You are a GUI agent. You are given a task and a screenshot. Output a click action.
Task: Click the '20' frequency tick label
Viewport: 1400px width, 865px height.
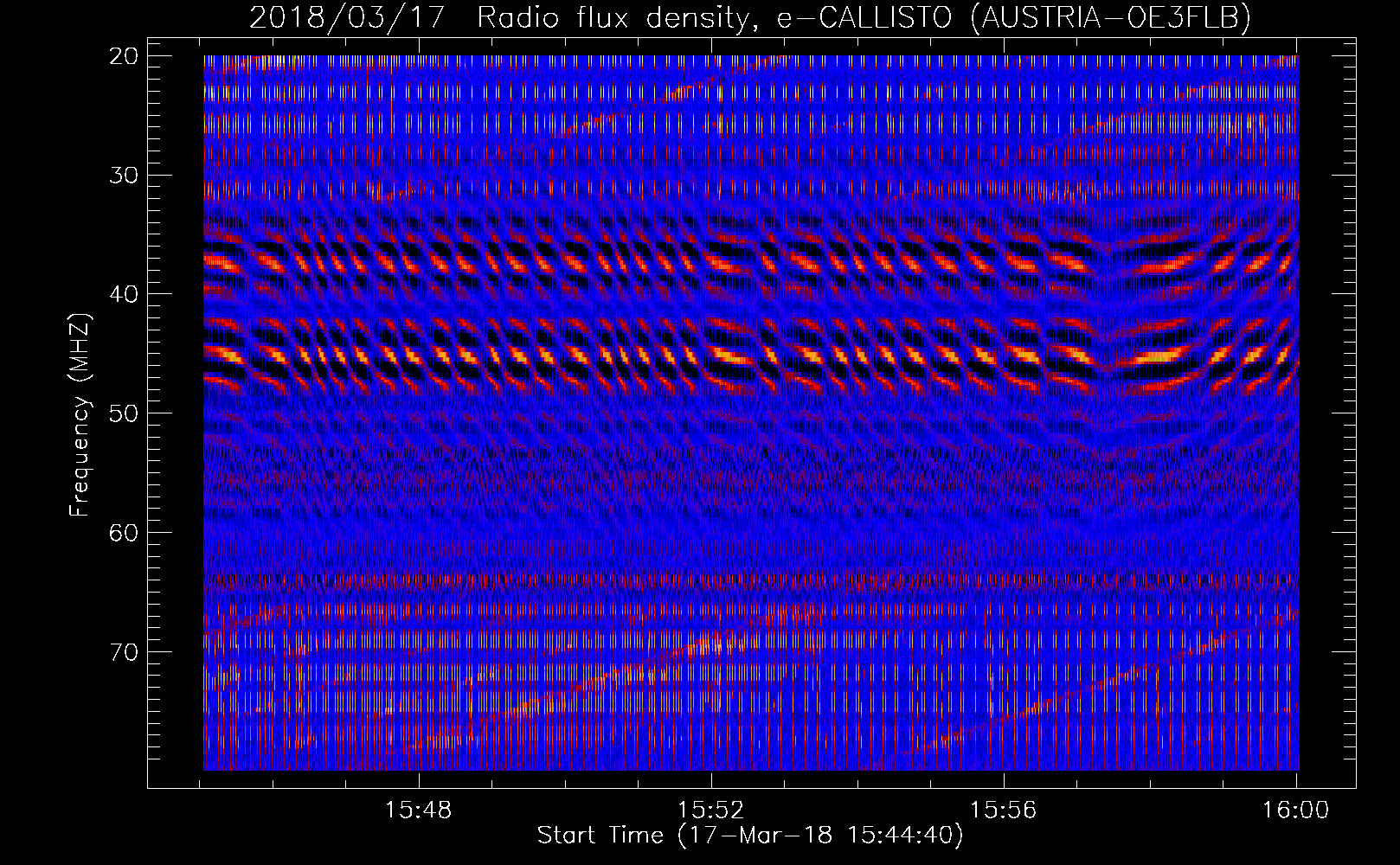click(125, 56)
